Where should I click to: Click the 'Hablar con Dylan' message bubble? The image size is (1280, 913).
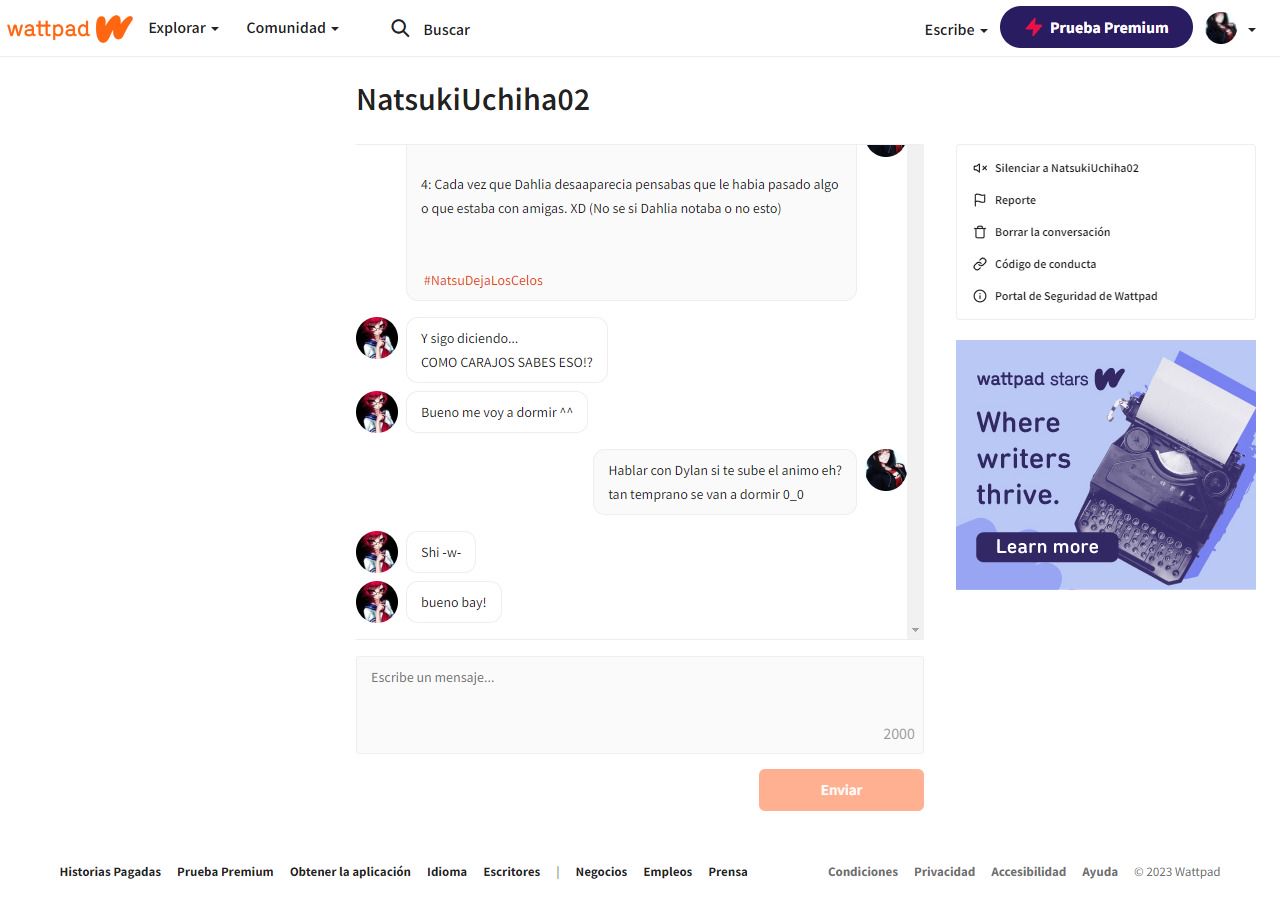coord(725,482)
